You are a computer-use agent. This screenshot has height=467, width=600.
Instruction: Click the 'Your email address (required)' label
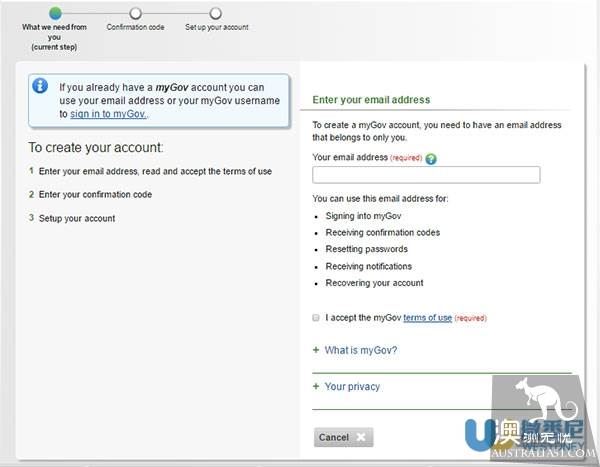pyautogui.click(x=367, y=157)
